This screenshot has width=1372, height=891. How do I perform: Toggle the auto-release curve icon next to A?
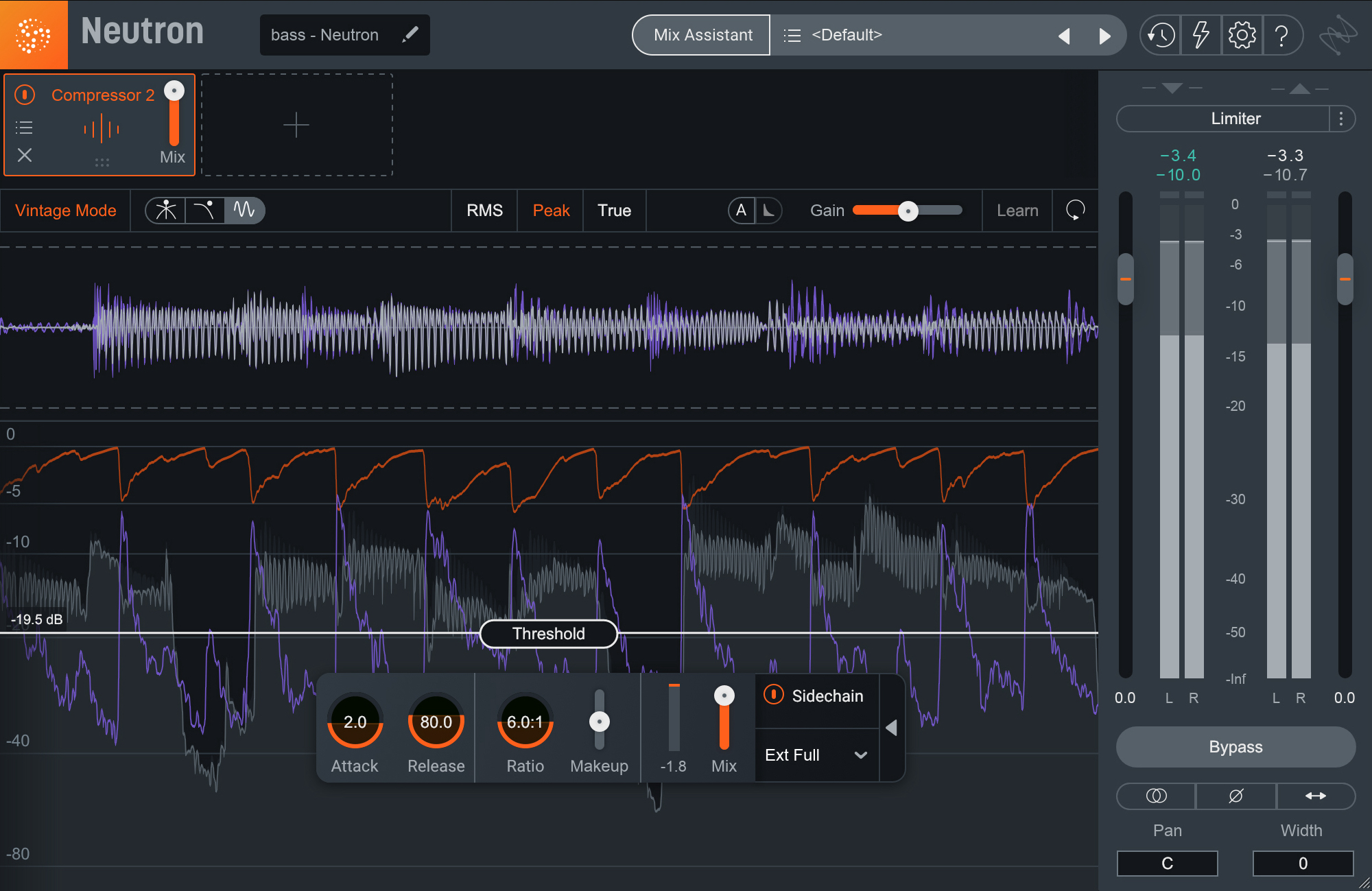(x=769, y=211)
